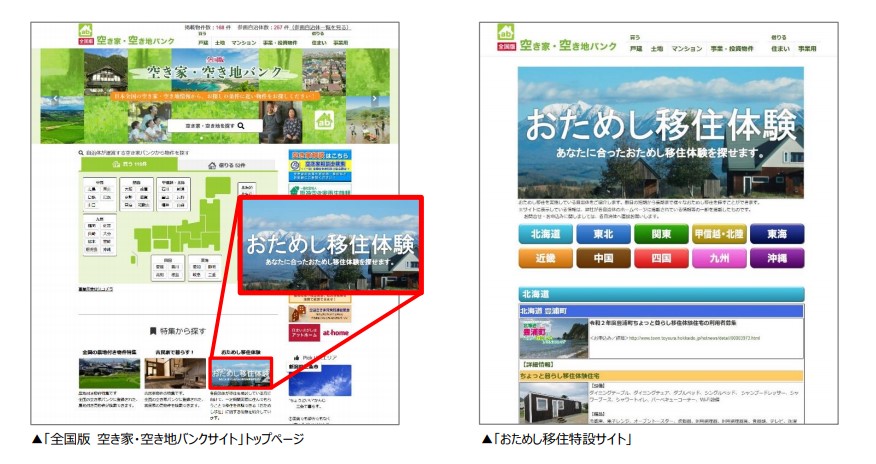Open the black trial house photo
This screenshot has height=464, width=876.
pyautogui.click(x=554, y=403)
